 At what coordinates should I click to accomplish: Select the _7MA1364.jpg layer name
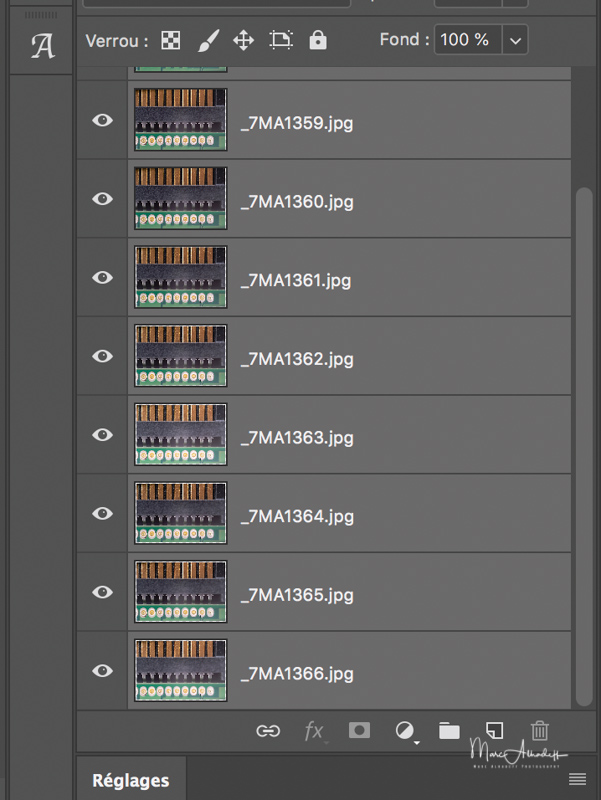coord(298,516)
